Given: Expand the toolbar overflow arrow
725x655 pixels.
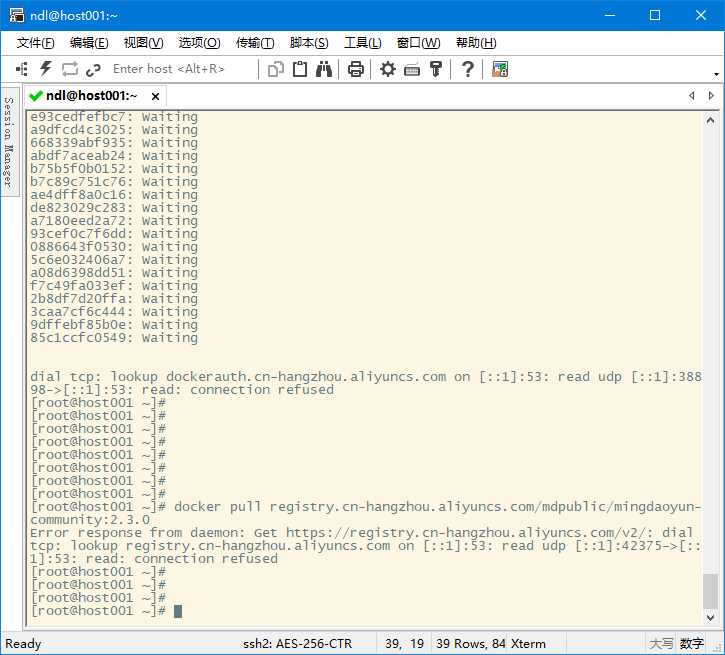Looking at the screenshot, I should [x=715, y=73].
